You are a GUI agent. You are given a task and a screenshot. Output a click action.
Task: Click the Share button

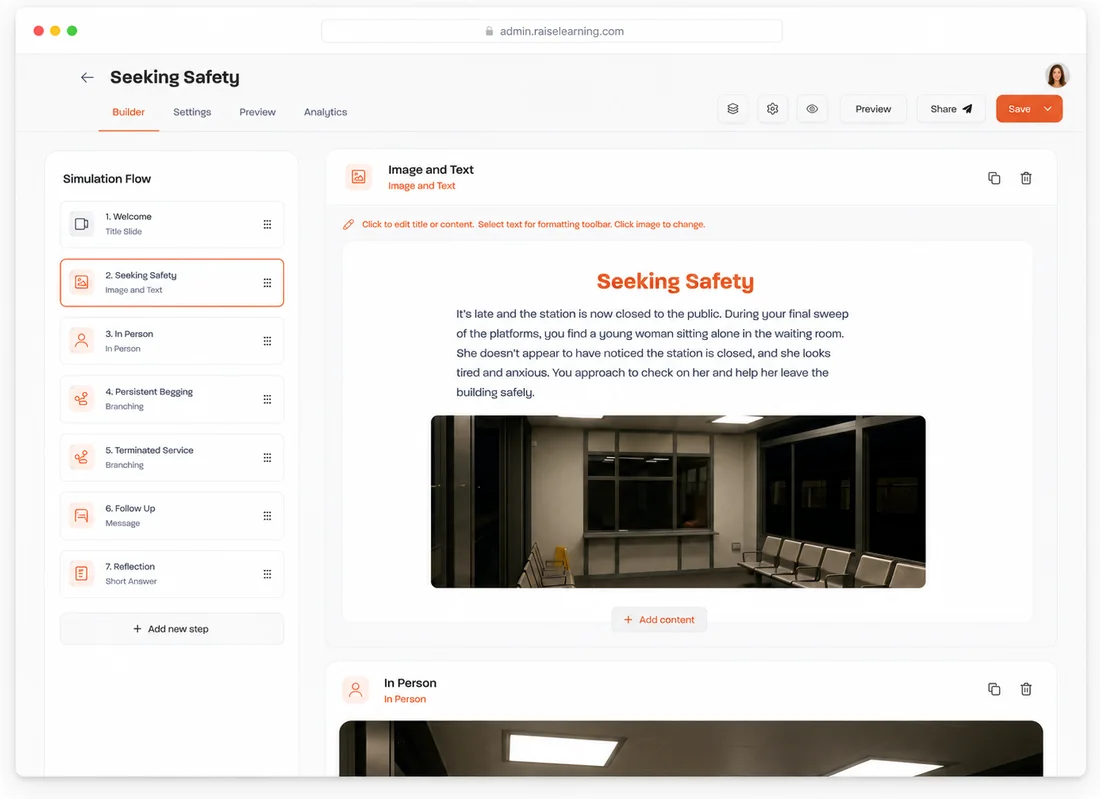(x=951, y=109)
